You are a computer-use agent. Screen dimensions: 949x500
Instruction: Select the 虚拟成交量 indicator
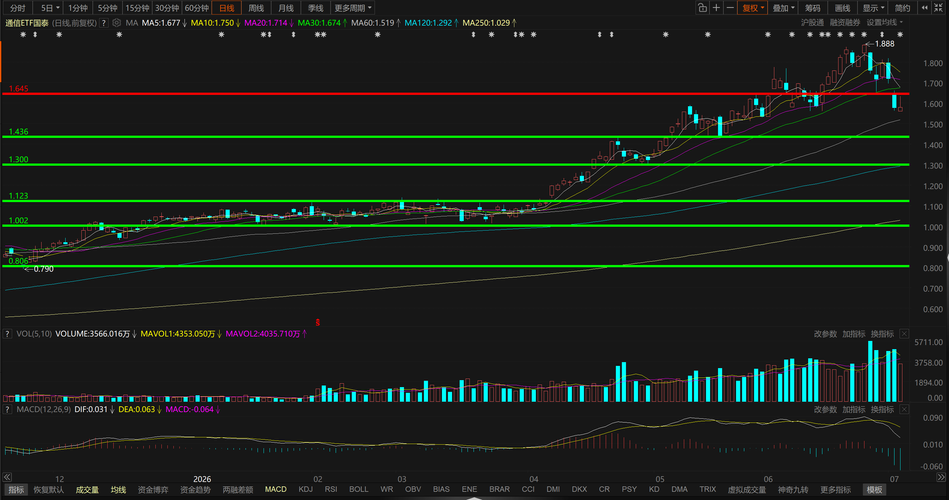pos(747,490)
